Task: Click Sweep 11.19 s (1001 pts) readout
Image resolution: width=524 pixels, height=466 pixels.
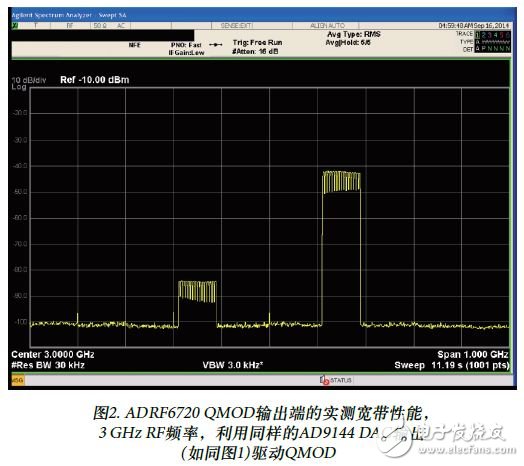Action: click(x=452, y=365)
